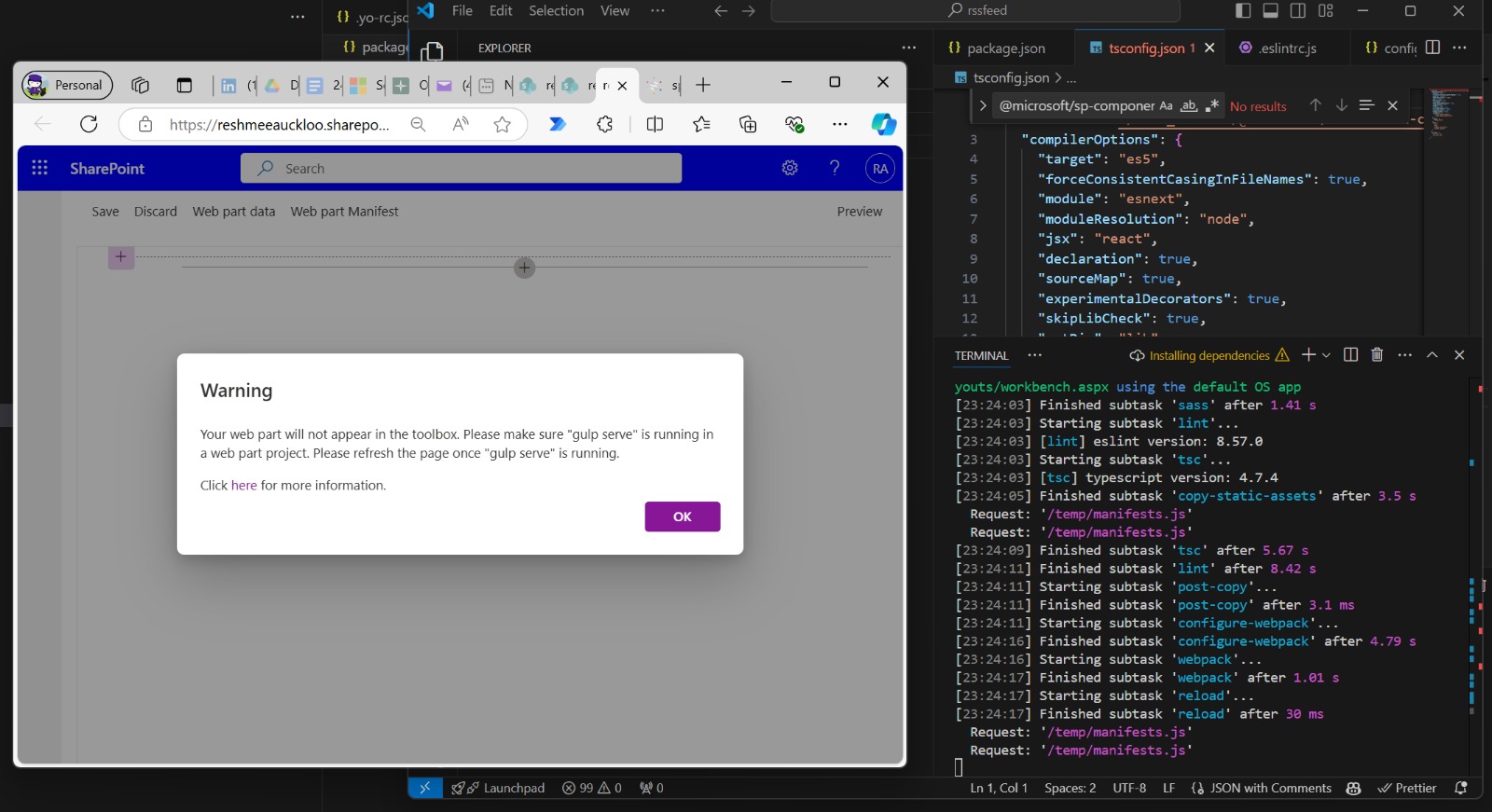This screenshot has height=812, width=1492.
Task: Toggle VS Code bottom panel layout
Action: click(x=1271, y=11)
